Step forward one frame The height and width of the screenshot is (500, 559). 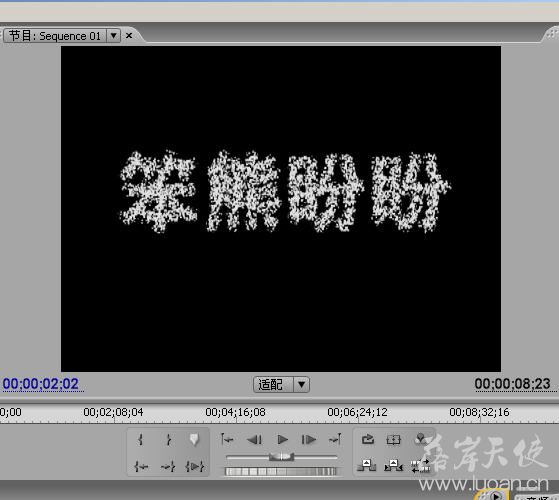point(308,440)
